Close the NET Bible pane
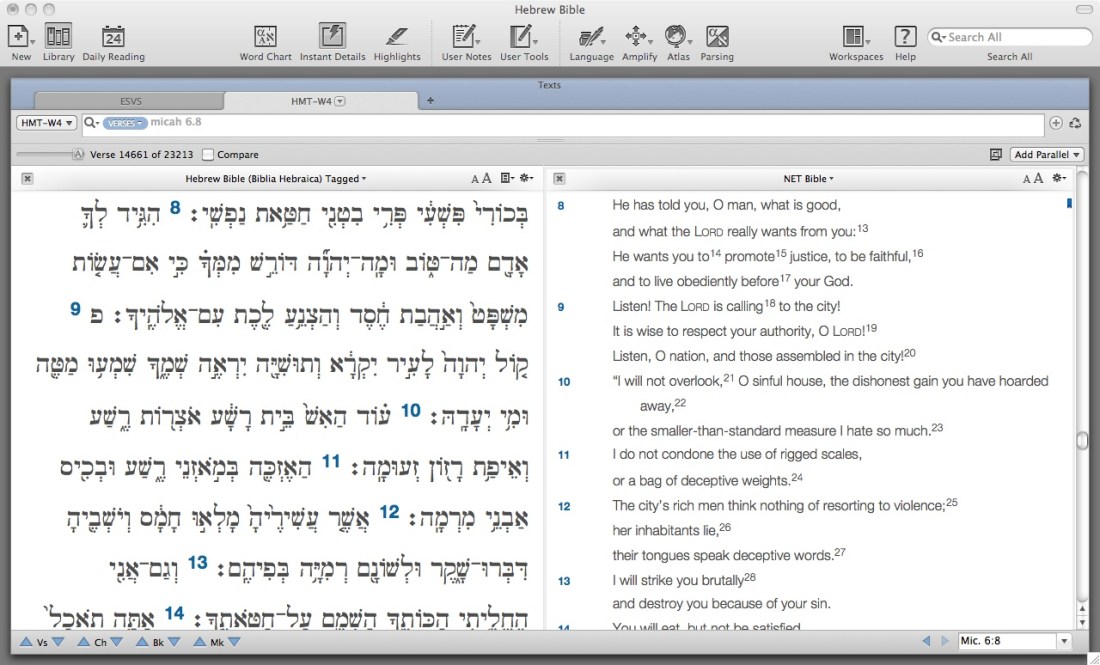Image resolution: width=1100 pixels, height=665 pixels. [560, 179]
